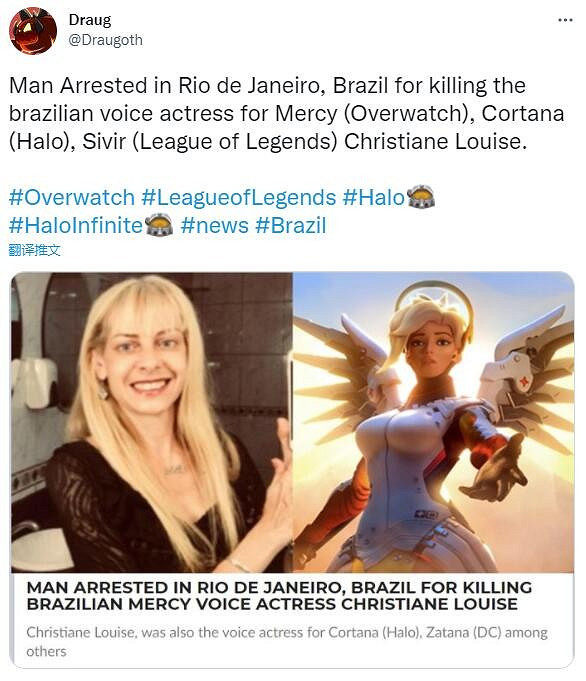
Task: Open the #HaloInfinite hashtag
Action: [x=76, y=225]
